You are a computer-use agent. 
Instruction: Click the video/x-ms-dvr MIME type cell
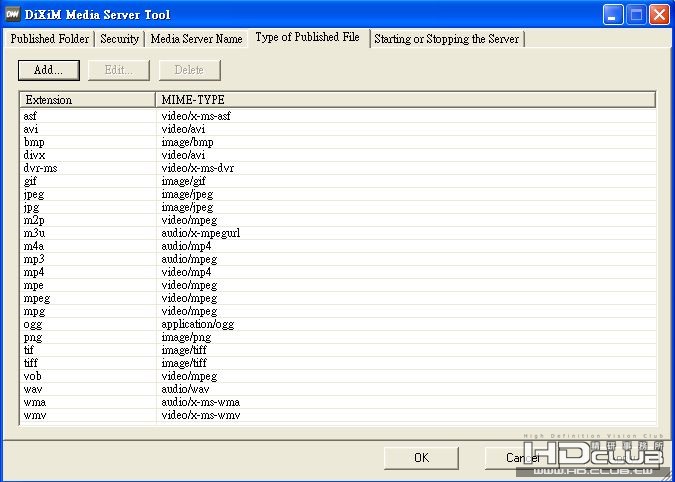click(x=198, y=168)
